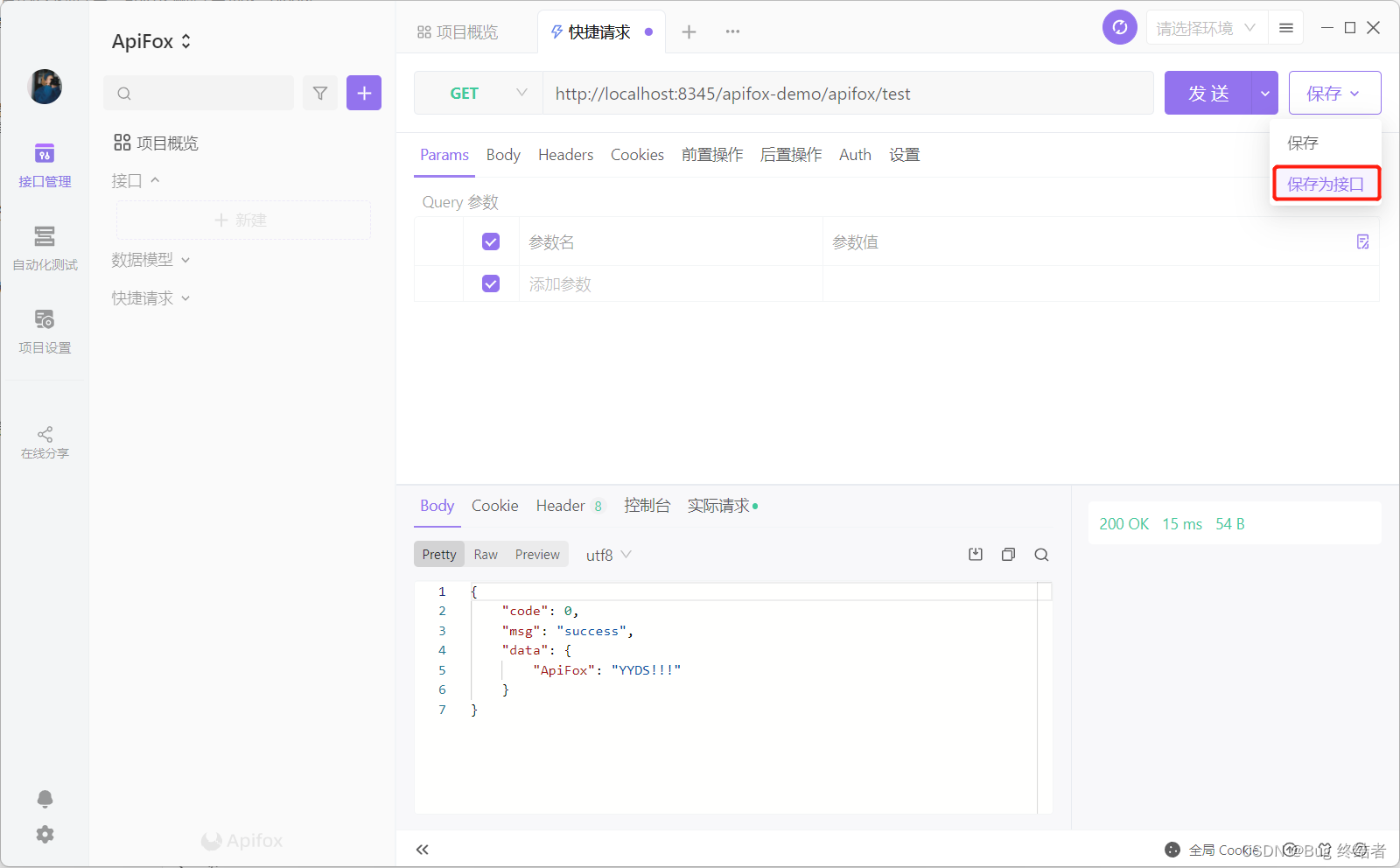Open the hamburger menu icon

pyautogui.click(x=1286, y=28)
